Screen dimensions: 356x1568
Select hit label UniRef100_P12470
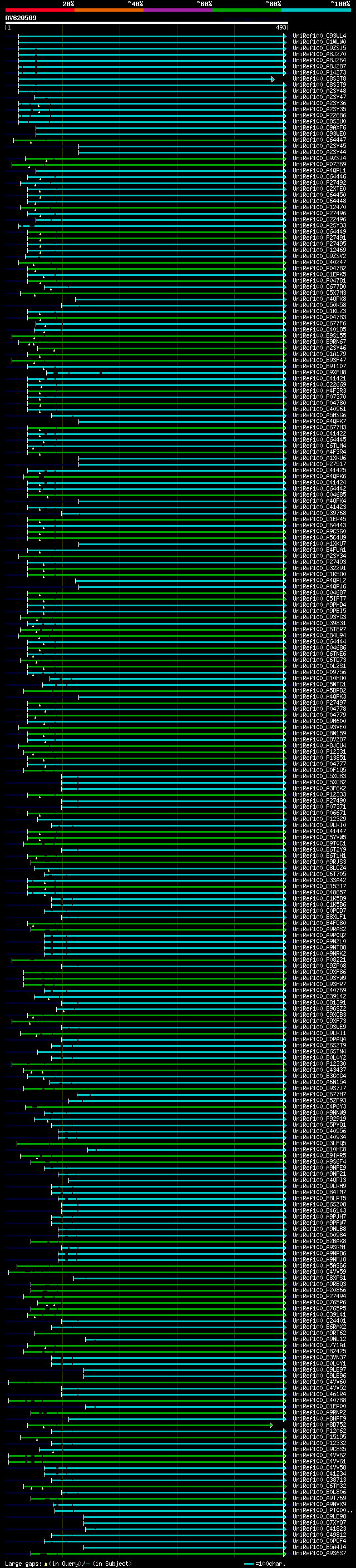tap(319, 207)
